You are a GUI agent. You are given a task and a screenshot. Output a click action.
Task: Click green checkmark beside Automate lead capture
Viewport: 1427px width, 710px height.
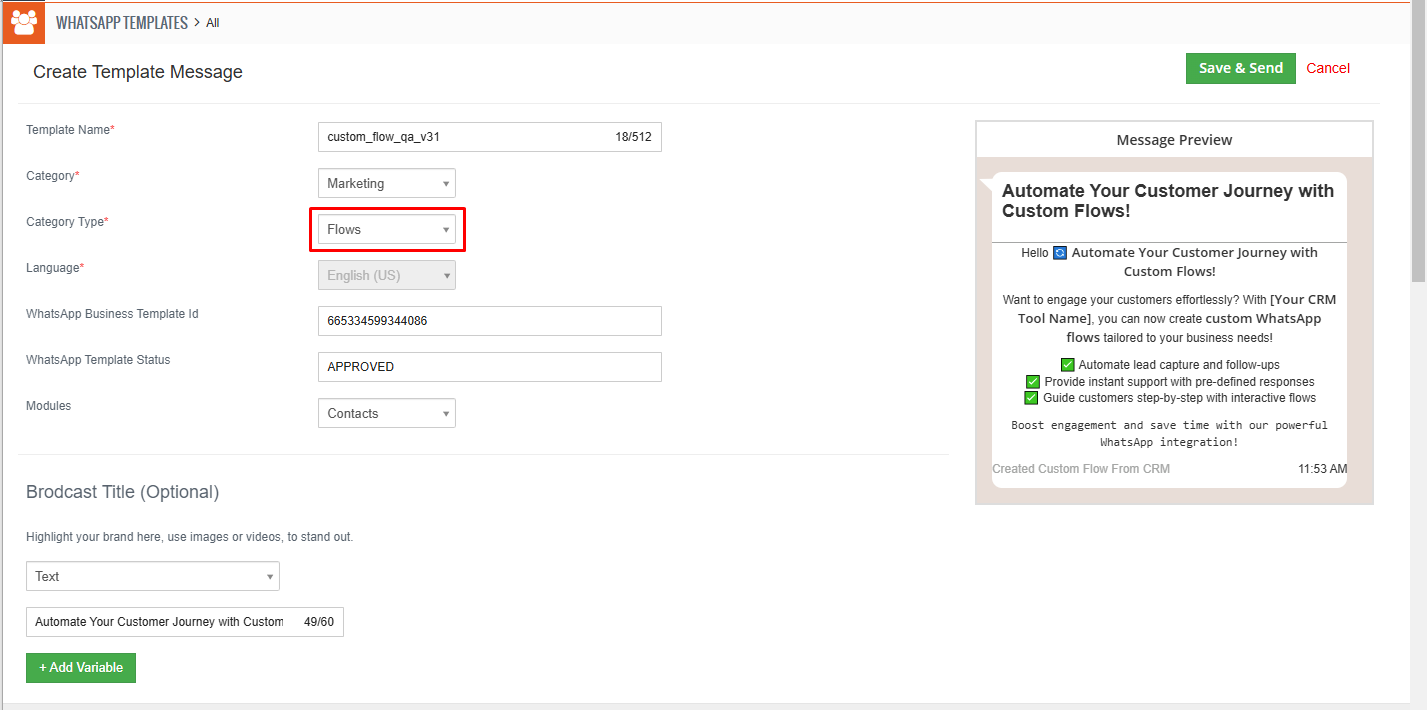click(1068, 365)
